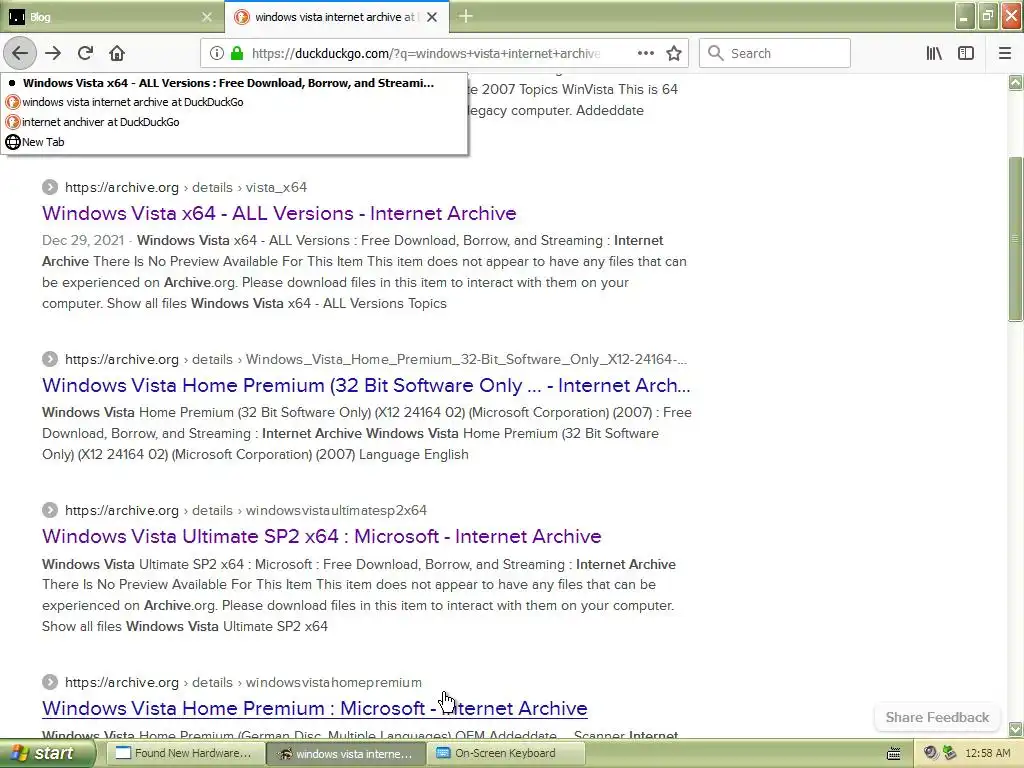This screenshot has height=768, width=1024.
Task: Go back with the browser back arrow
Action: click(x=20, y=54)
